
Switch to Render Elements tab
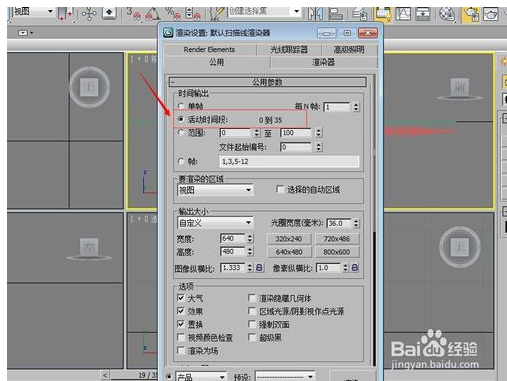209,50
